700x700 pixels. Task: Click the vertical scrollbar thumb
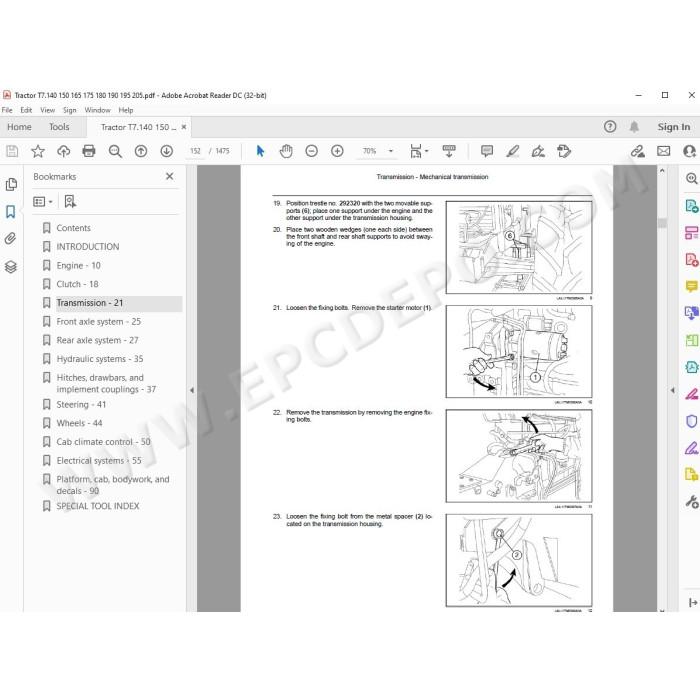click(x=662, y=222)
